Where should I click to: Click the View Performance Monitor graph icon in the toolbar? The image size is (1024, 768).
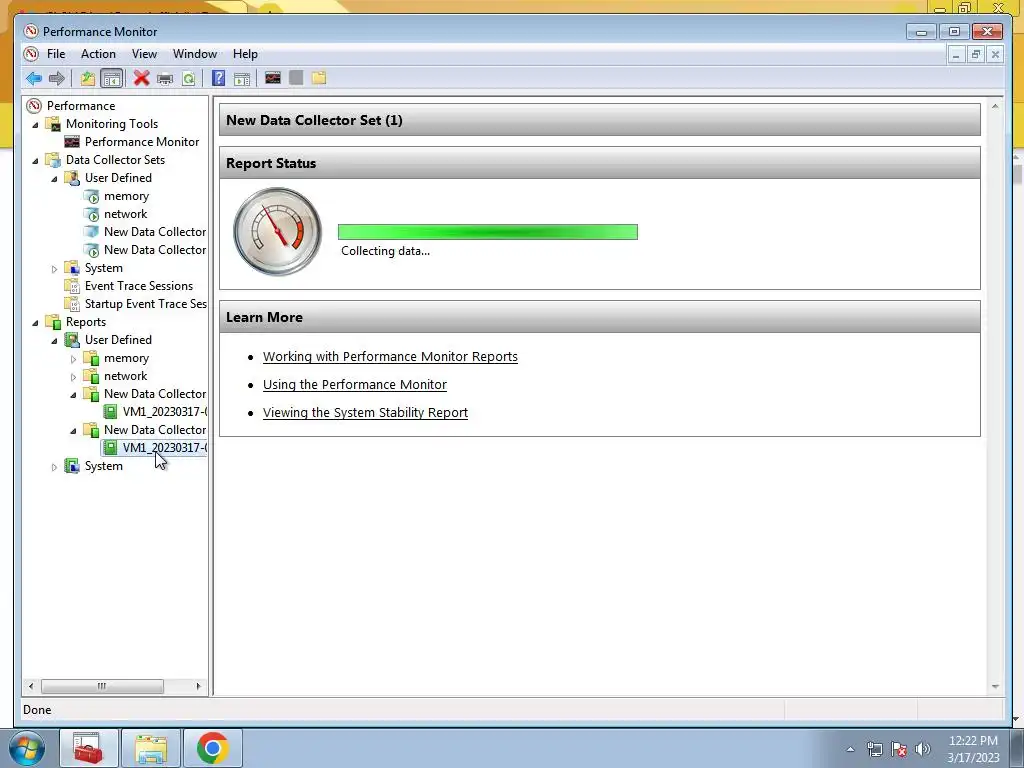point(273,78)
